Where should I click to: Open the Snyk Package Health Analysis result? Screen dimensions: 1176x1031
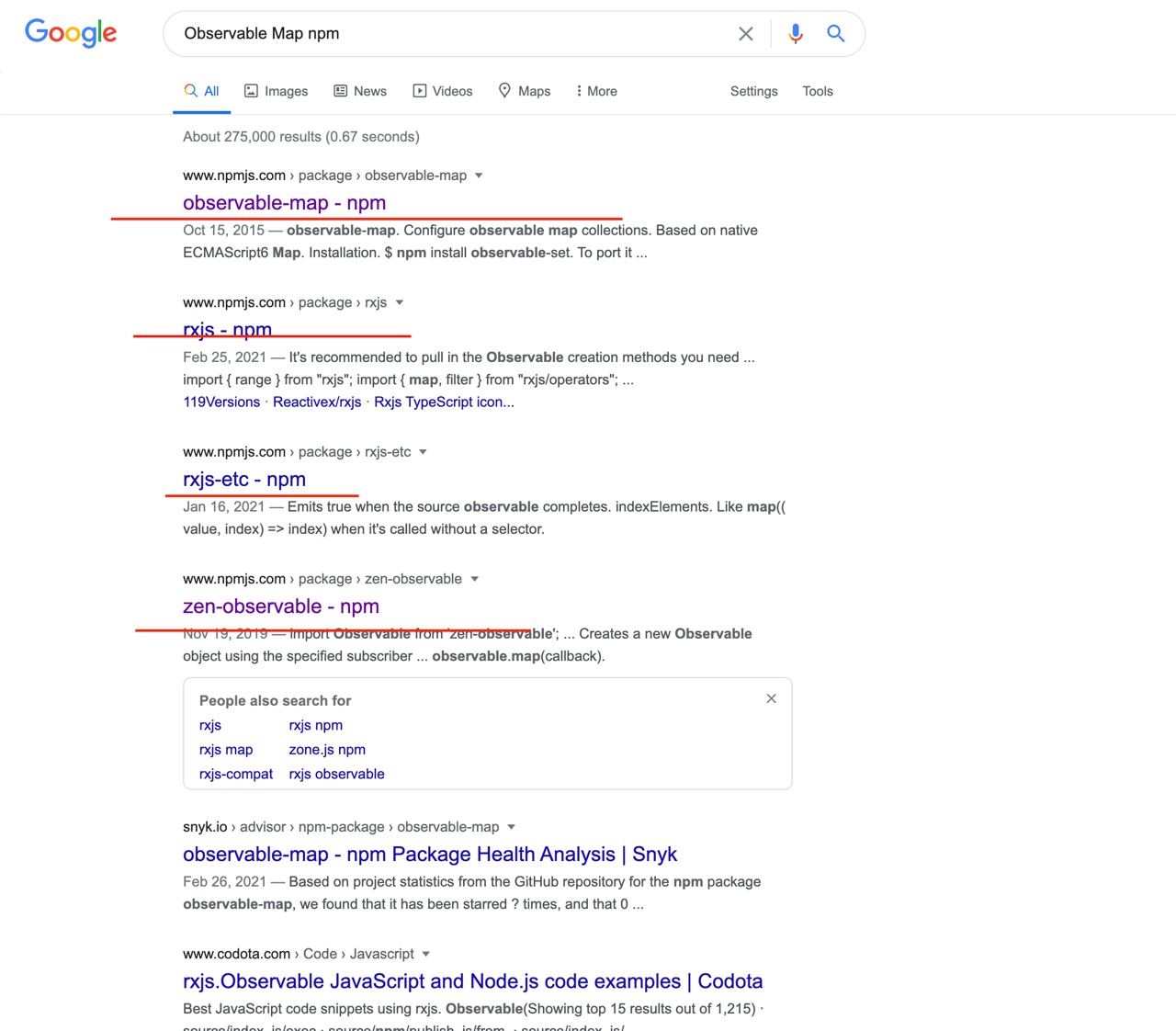coord(430,855)
